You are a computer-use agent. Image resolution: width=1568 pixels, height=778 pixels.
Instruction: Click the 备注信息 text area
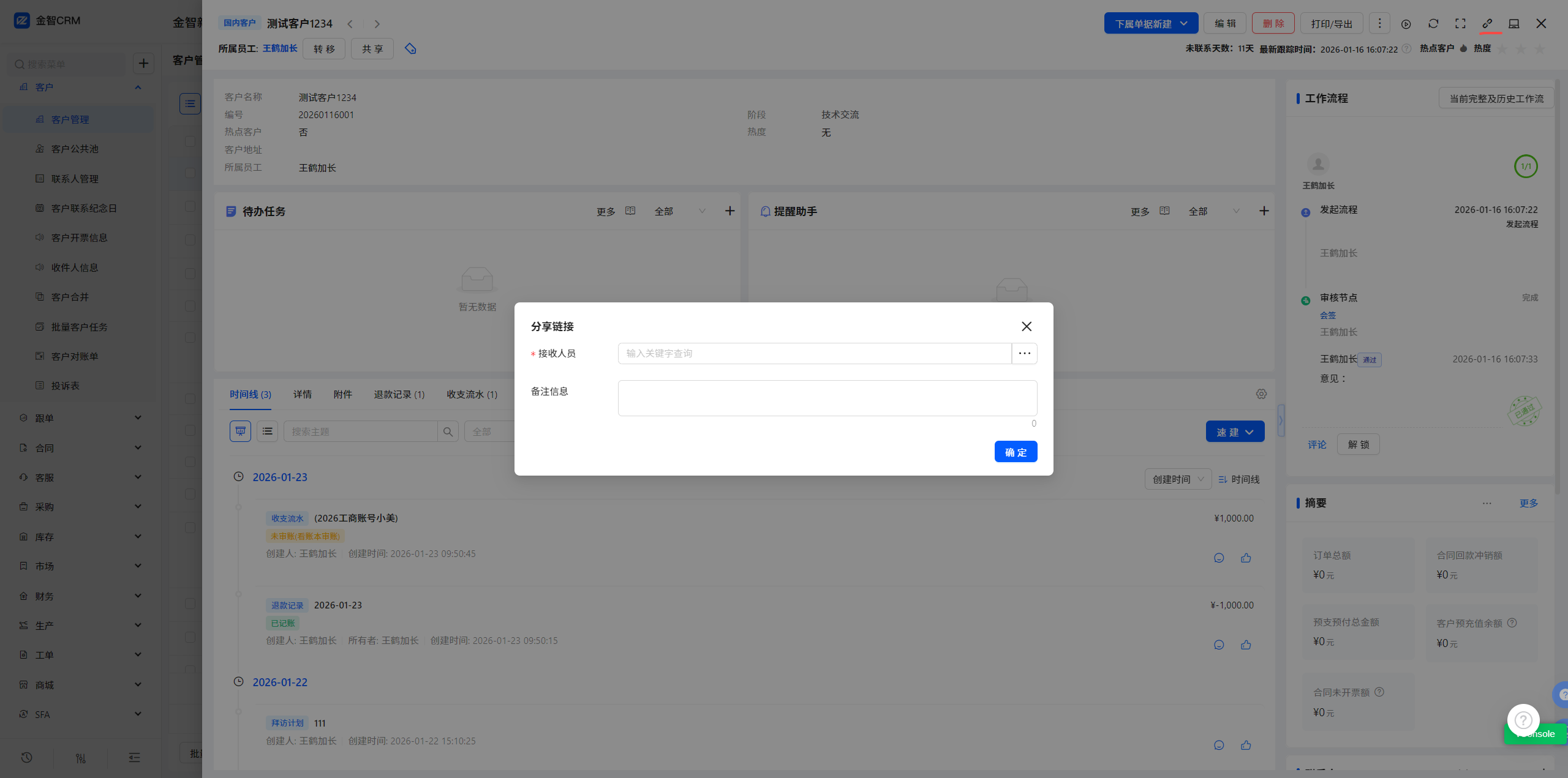click(x=827, y=398)
